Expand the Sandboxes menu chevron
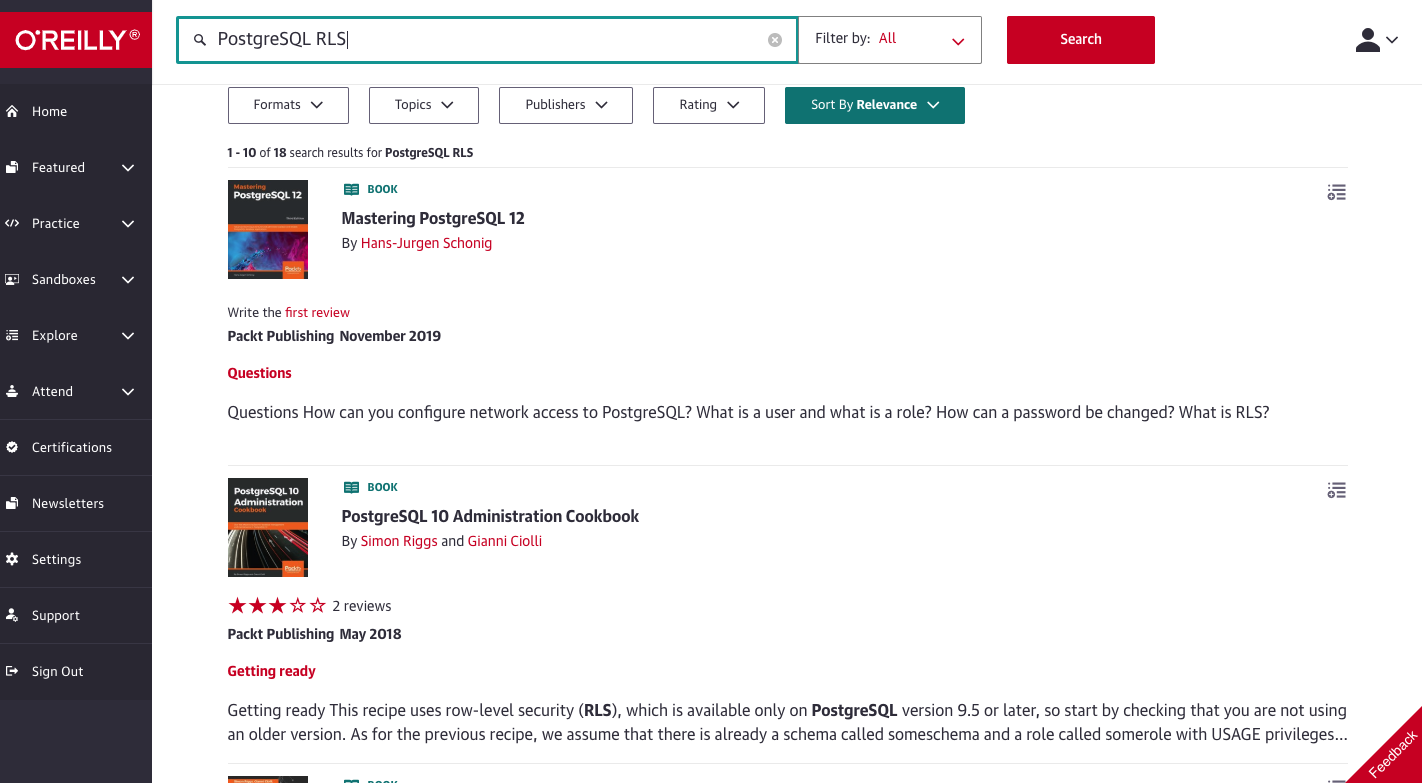The width and height of the screenshot is (1422, 783). (128, 280)
